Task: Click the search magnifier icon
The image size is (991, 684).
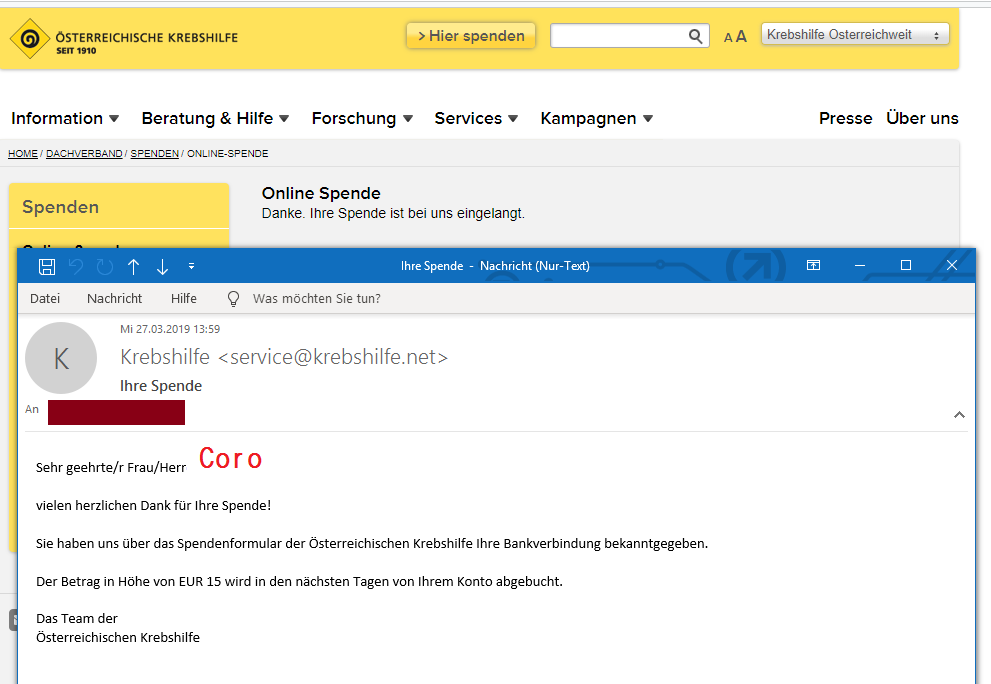Action: pos(695,36)
